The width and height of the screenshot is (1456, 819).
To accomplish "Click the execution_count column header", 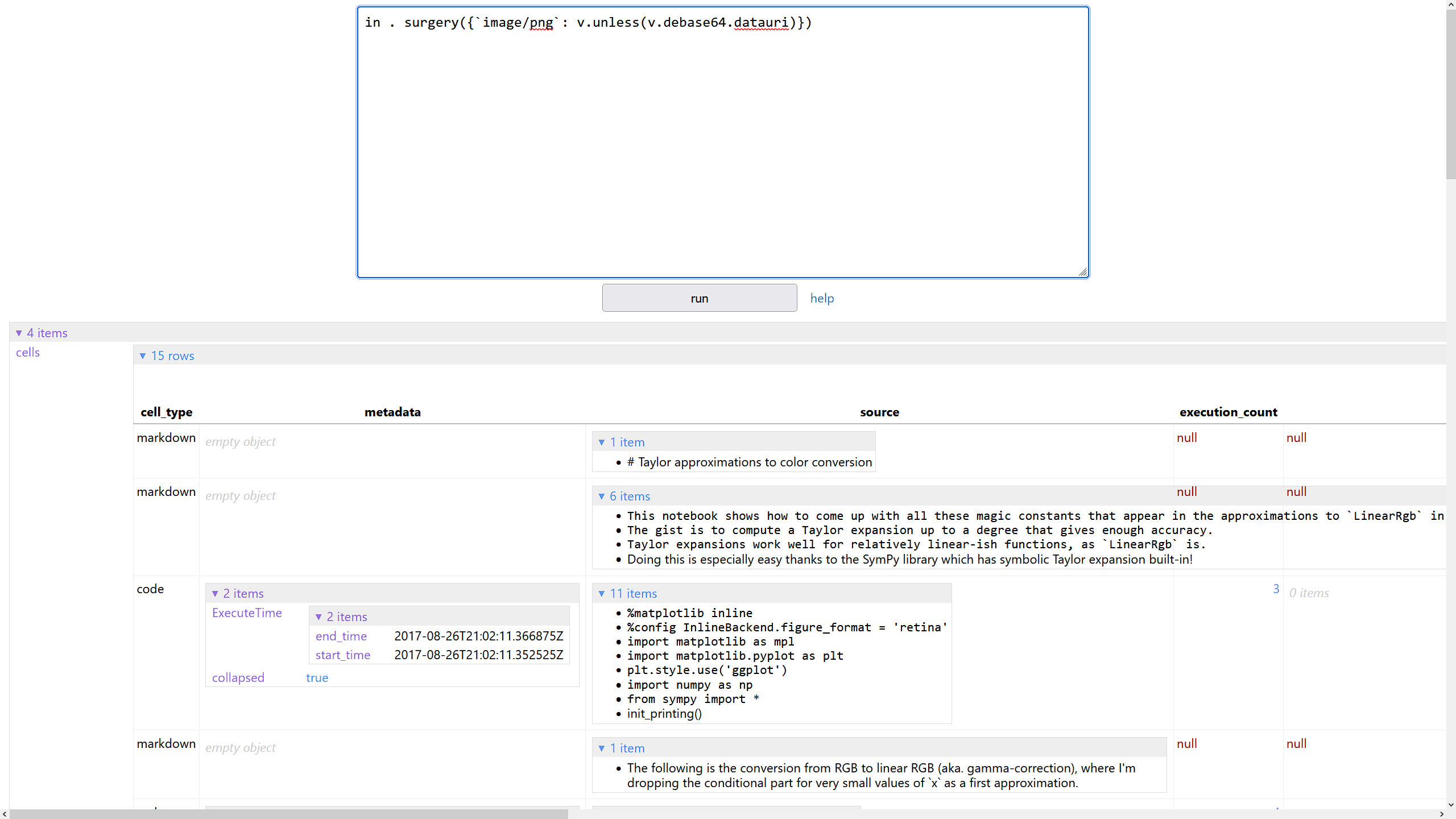I will tap(1228, 412).
